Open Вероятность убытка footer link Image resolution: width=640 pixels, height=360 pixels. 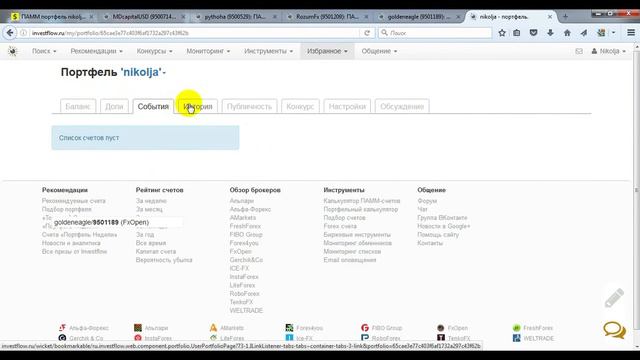click(x=164, y=260)
